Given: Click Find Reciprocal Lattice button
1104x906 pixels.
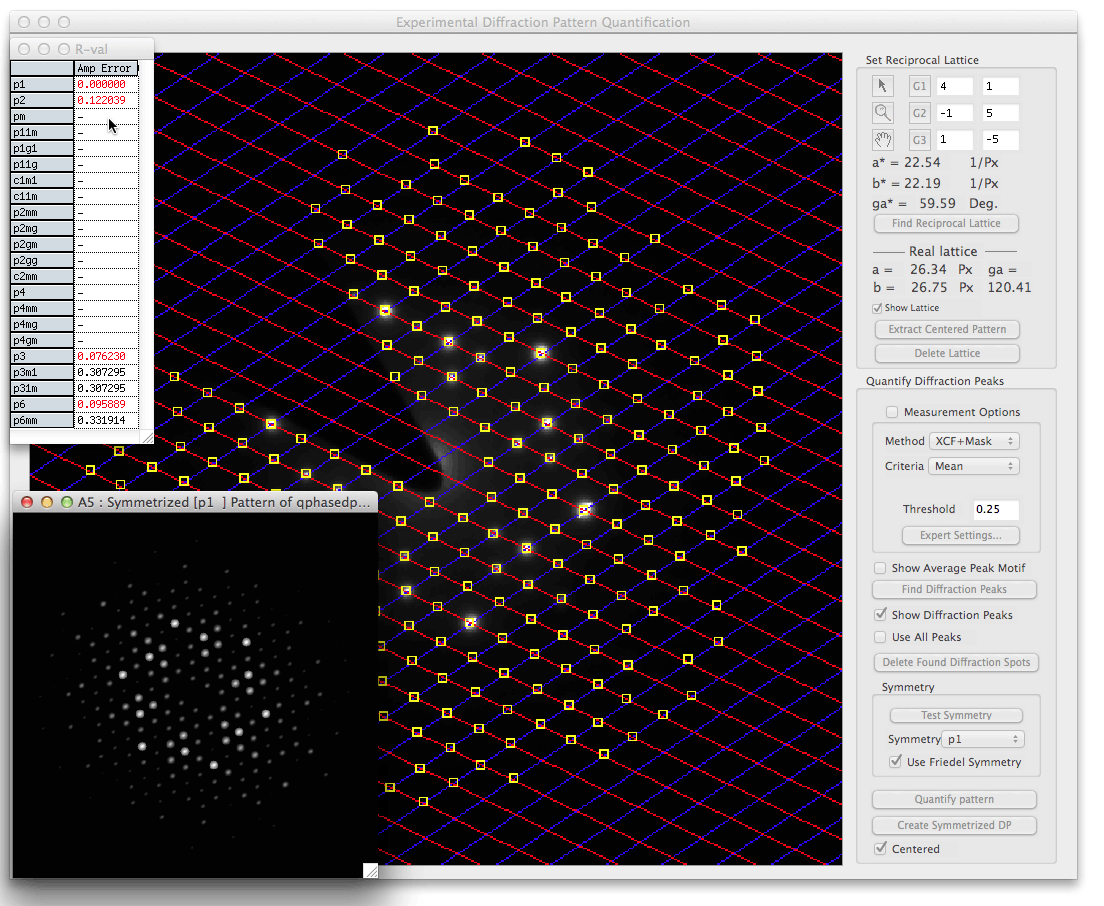Looking at the screenshot, I should [946, 223].
